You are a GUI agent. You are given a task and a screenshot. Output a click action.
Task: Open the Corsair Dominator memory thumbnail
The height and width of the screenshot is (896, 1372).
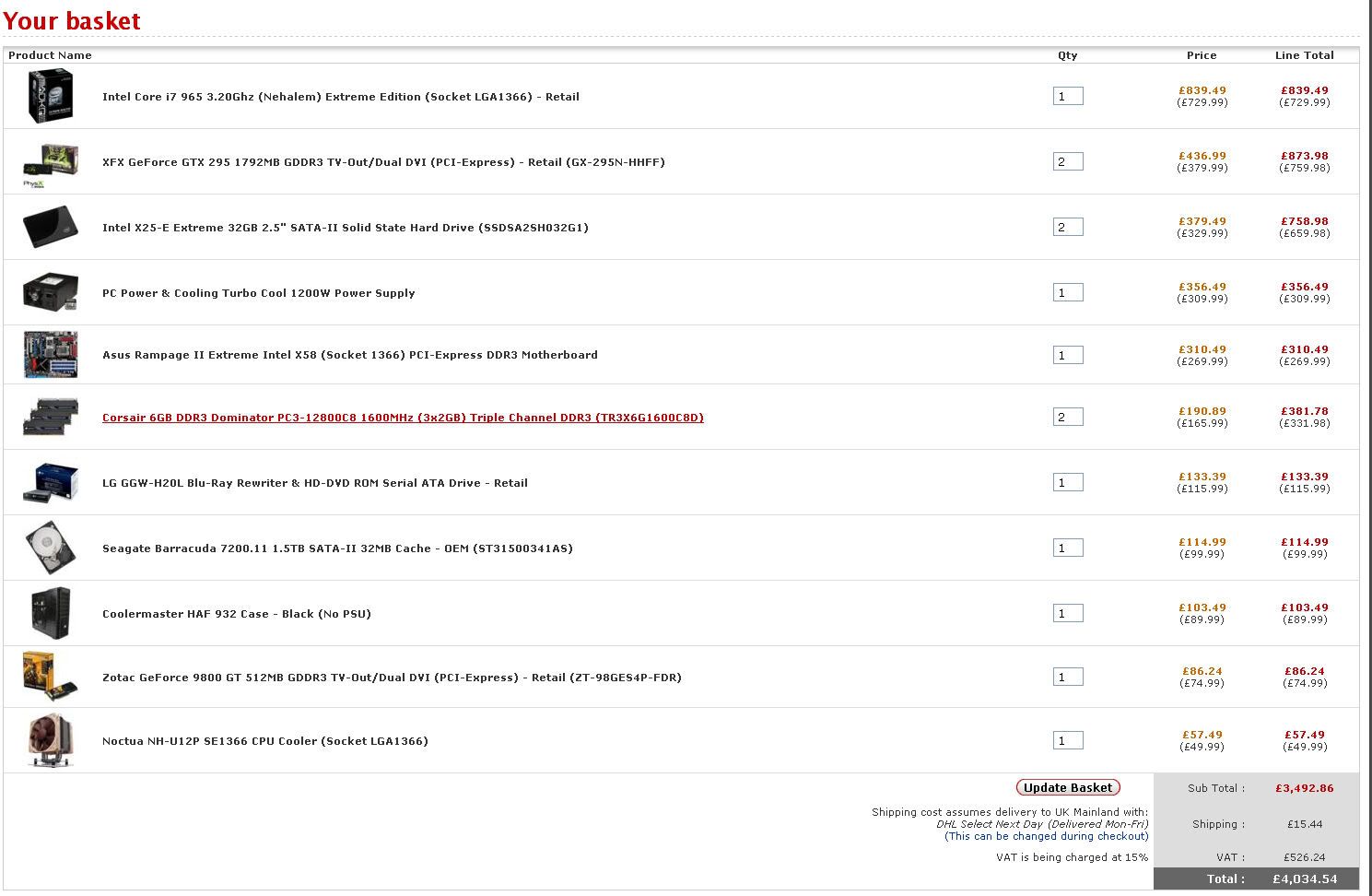51,417
